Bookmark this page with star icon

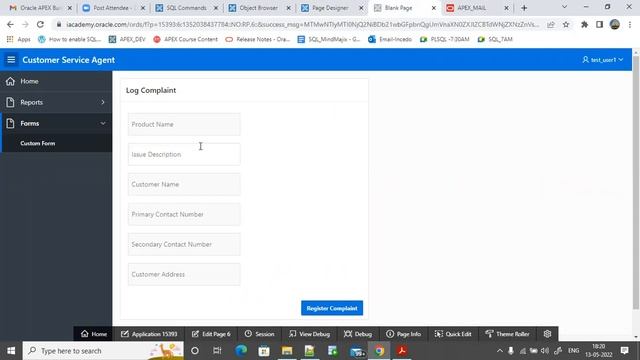tap(566, 24)
